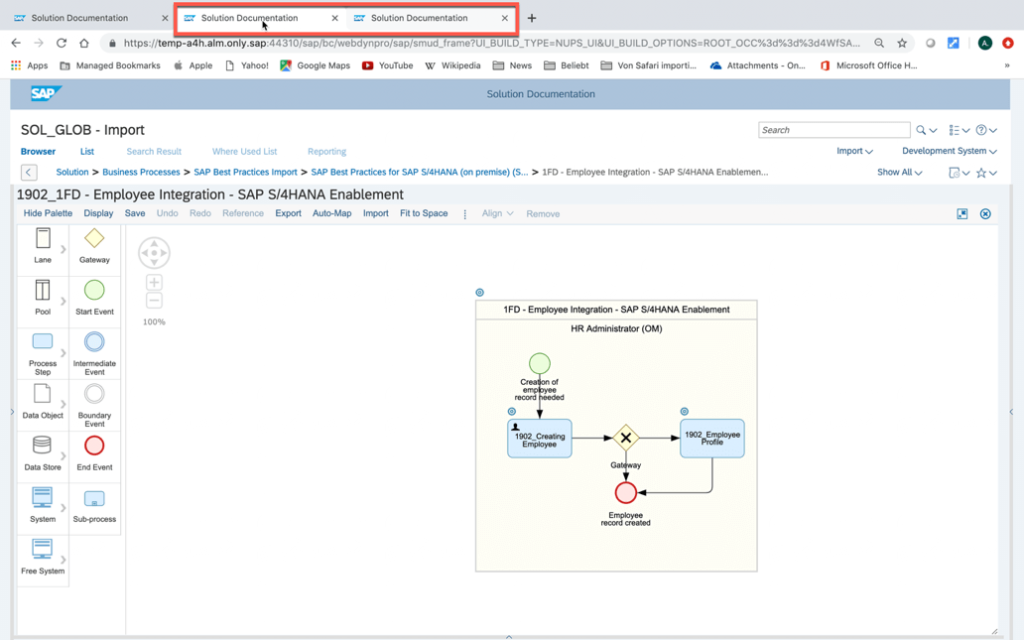Select the green start event in diagram
Image resolution: width=1024 pixels, height=640 pixels.
coord(539,363)
